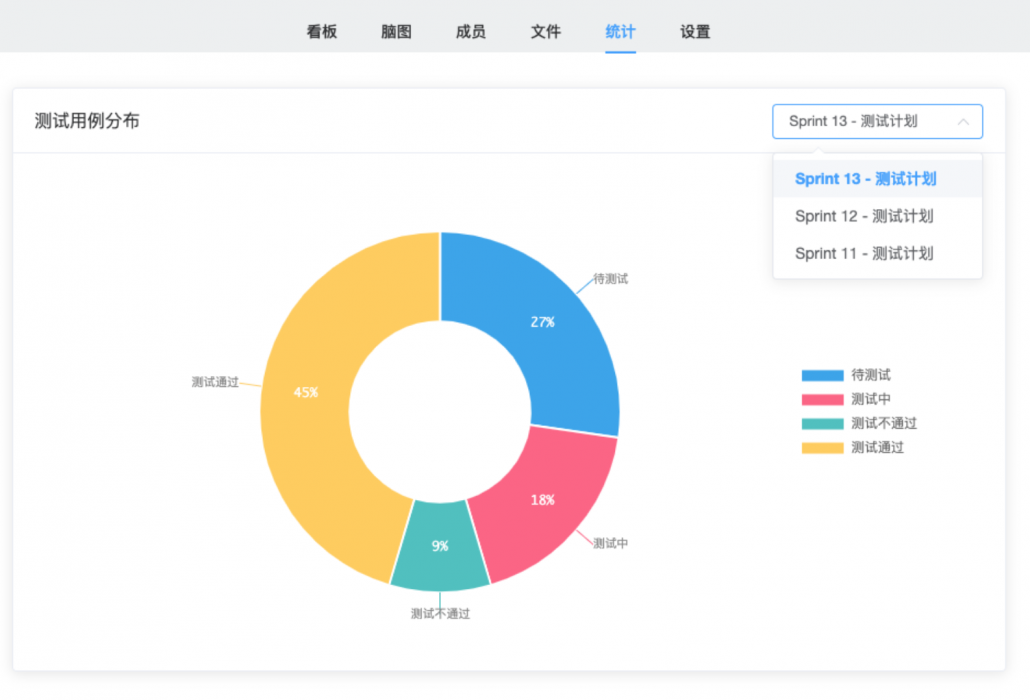Select the 统计 tab
1030x700 pixels.
coord(620,31)
